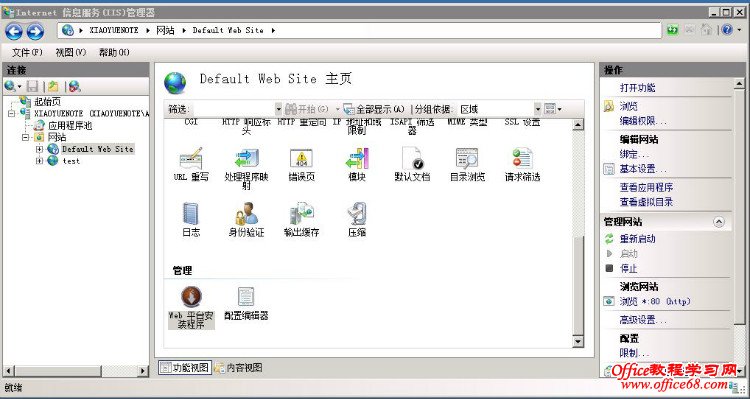Click 高级设置... link

(x=643, y=320)
